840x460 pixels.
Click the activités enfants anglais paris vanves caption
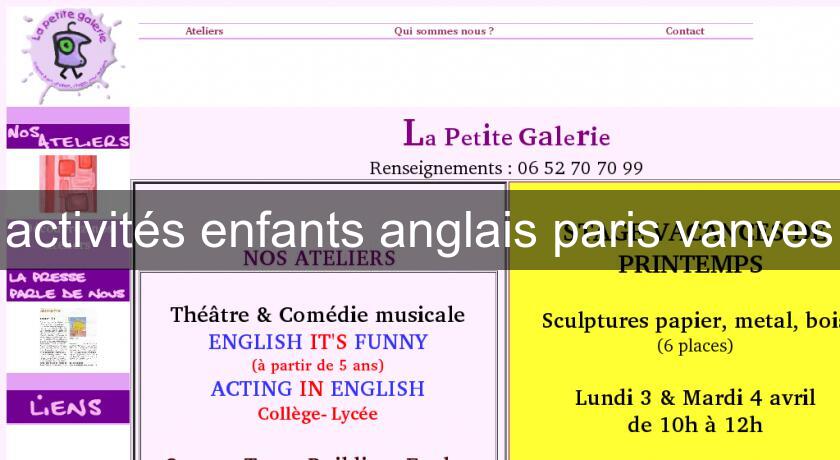click(419, 231)
